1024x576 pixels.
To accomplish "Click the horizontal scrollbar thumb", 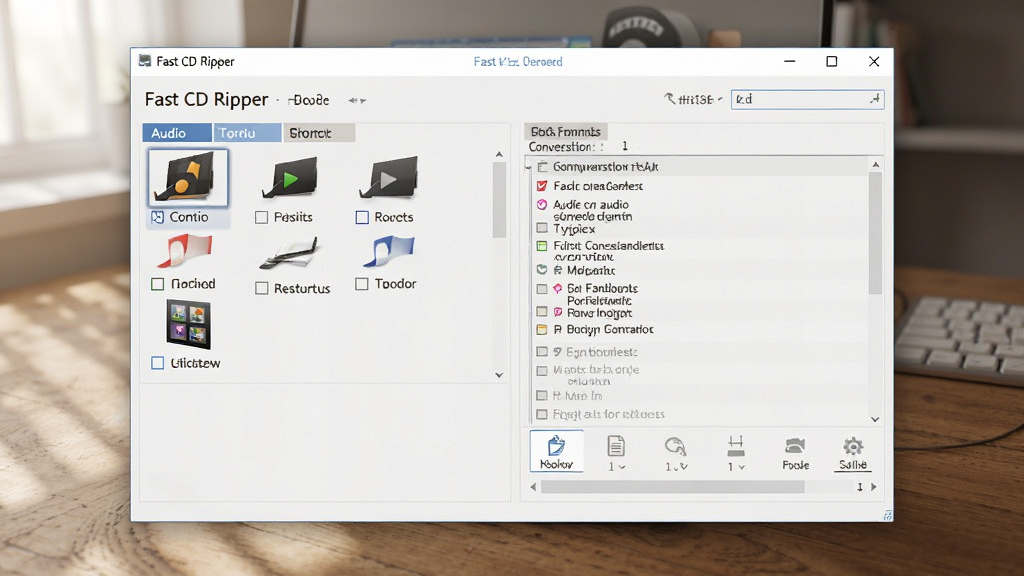I will 673,487.
